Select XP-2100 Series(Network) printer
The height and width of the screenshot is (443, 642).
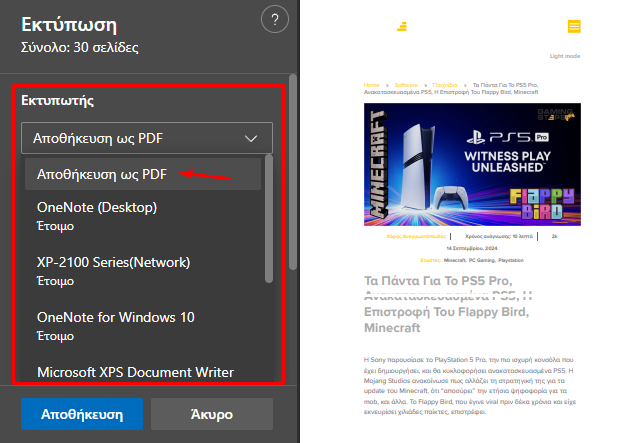(143, 271)
